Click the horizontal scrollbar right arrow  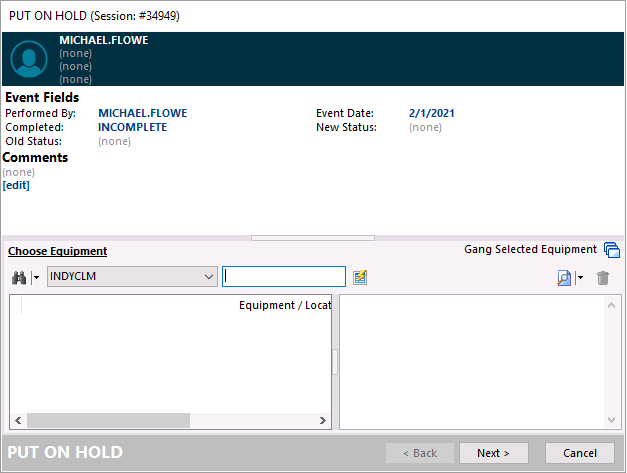[x=321, y=421]
